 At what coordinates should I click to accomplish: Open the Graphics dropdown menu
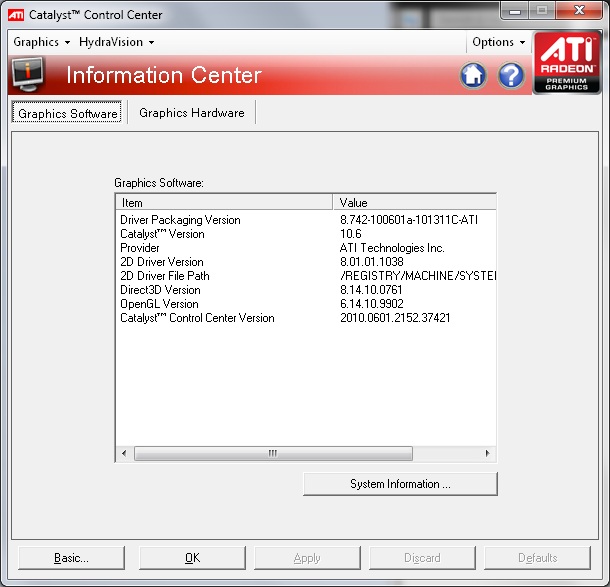[42, 42]
